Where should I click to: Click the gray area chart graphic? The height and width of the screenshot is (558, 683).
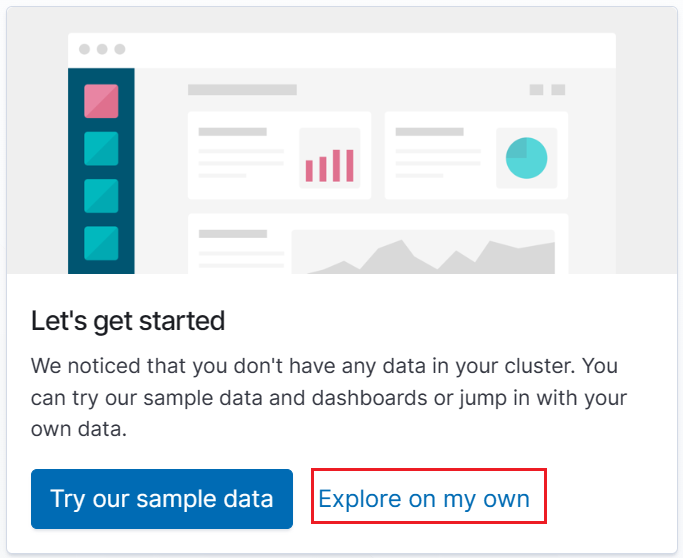(423, 256)
